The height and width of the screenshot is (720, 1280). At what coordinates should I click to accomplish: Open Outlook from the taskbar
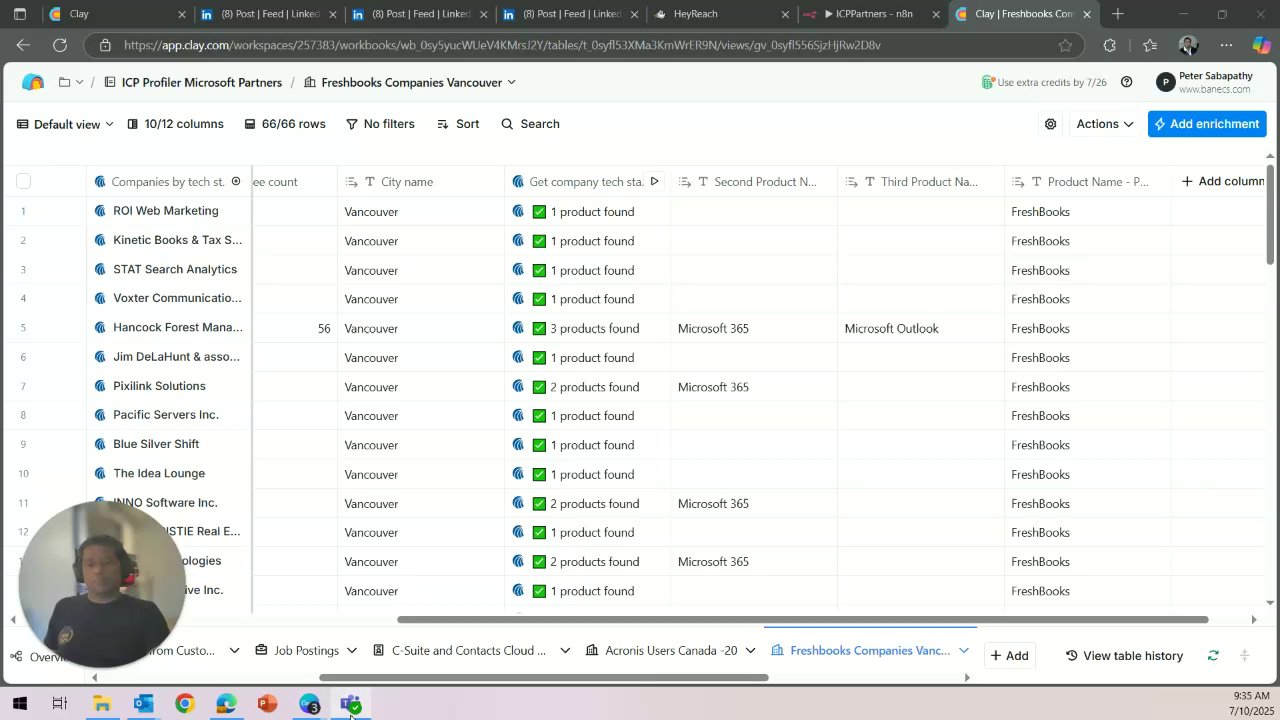pyautogui.click(x=143, y=704)
